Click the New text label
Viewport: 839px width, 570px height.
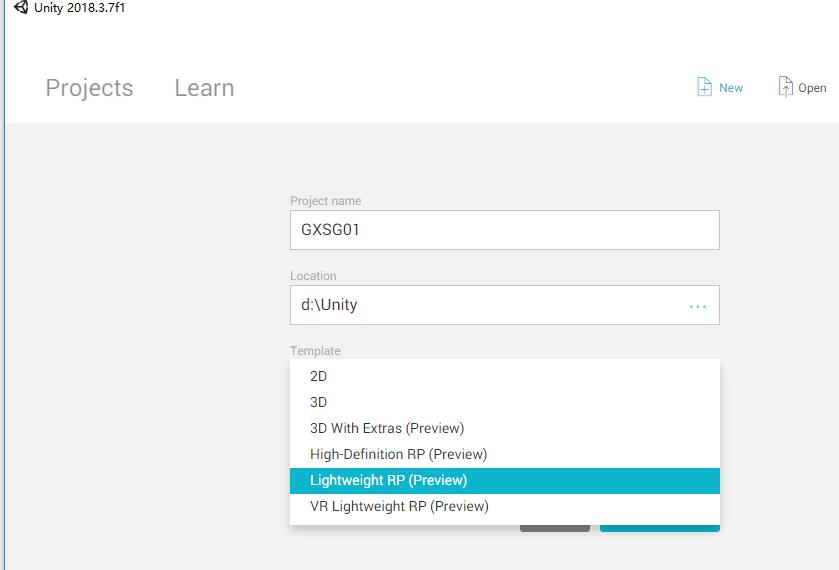point(731,88)
